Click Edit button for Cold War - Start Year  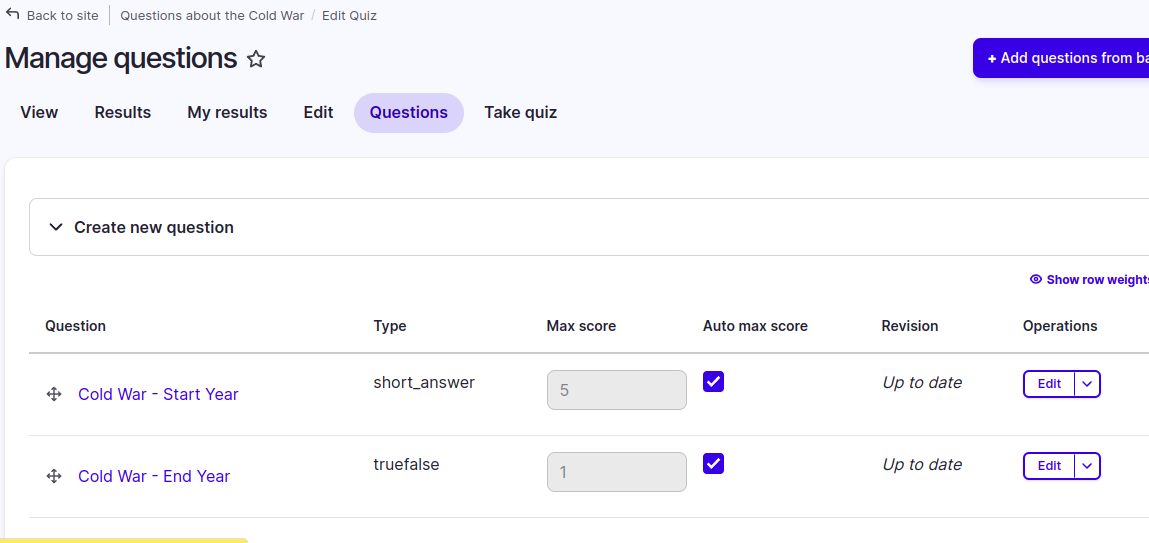tap(1049, 384)
